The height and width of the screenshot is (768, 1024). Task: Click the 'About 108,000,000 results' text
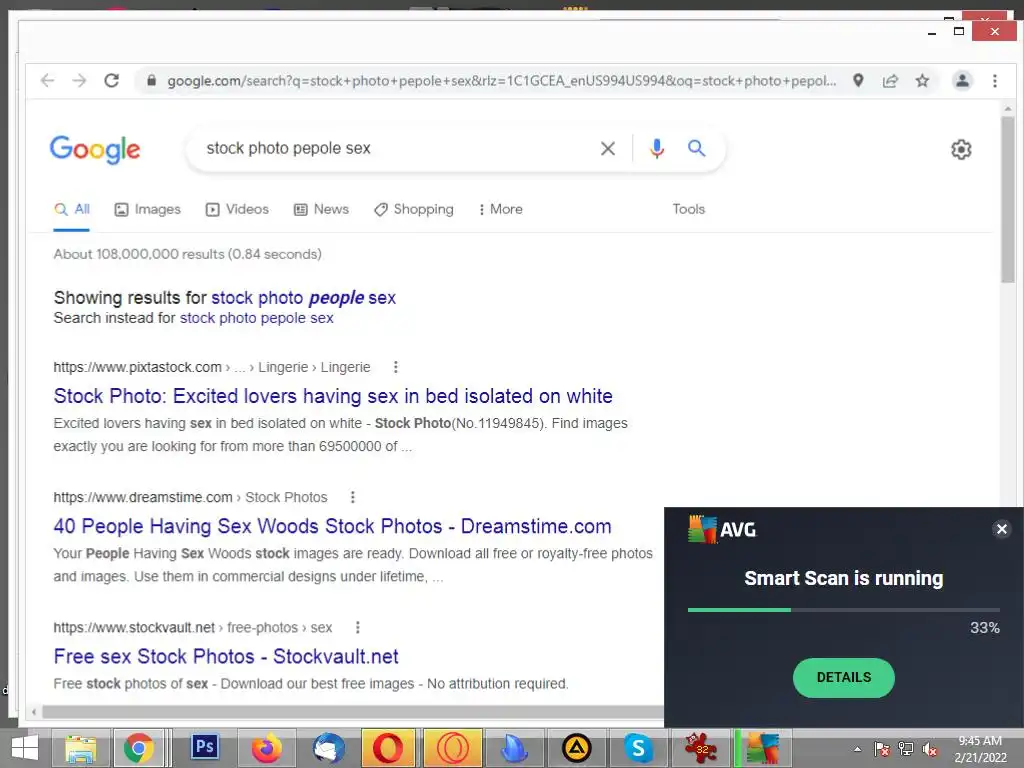pos(187,254)
